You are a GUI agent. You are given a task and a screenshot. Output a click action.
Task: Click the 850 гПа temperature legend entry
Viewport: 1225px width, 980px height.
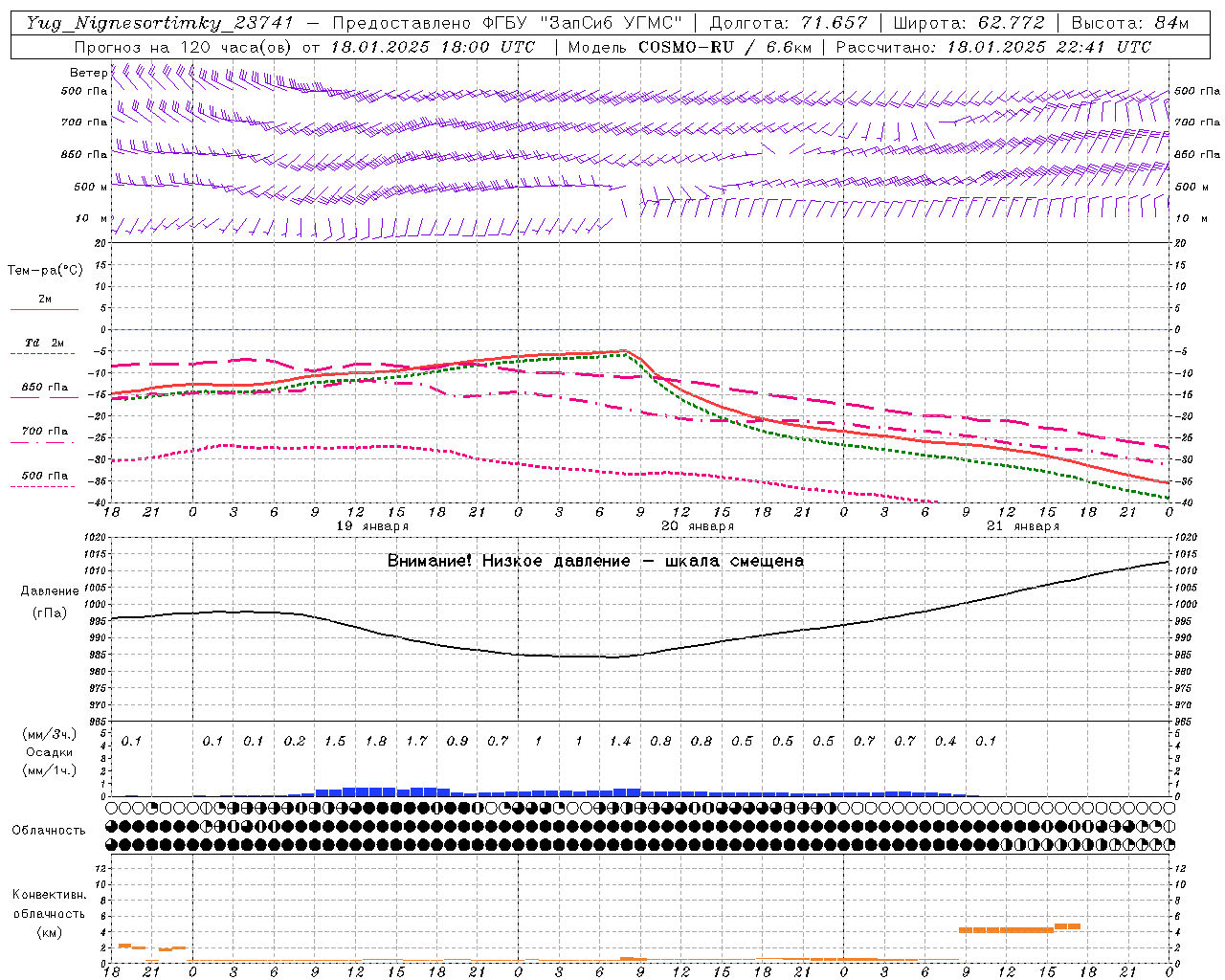(x=44, y=388)
